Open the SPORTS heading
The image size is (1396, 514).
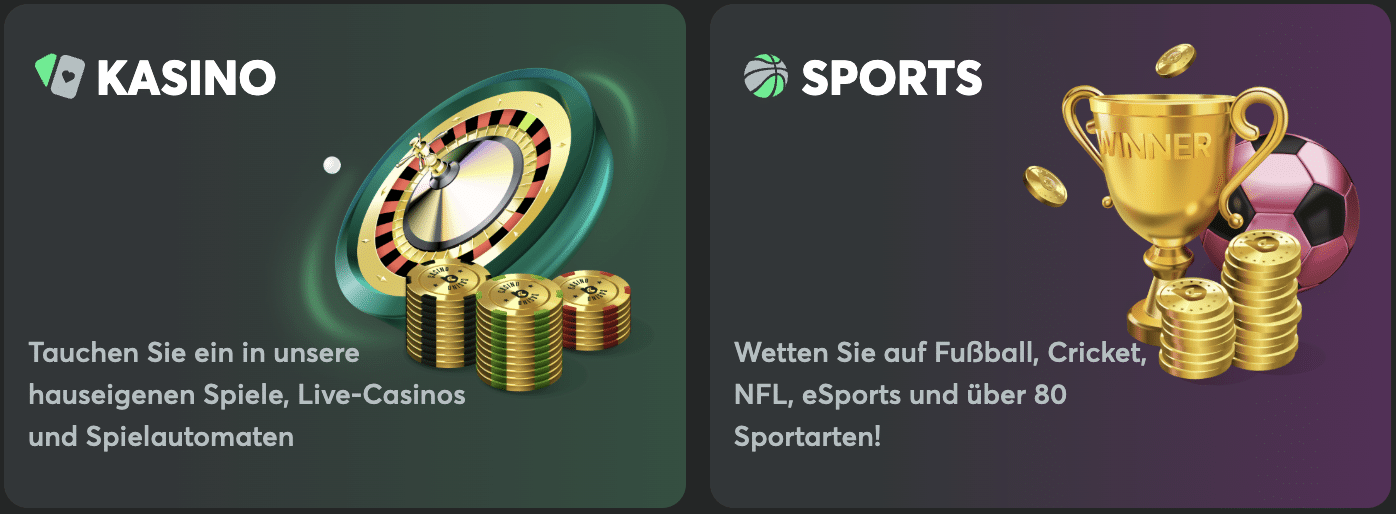(x=891, y=77)
